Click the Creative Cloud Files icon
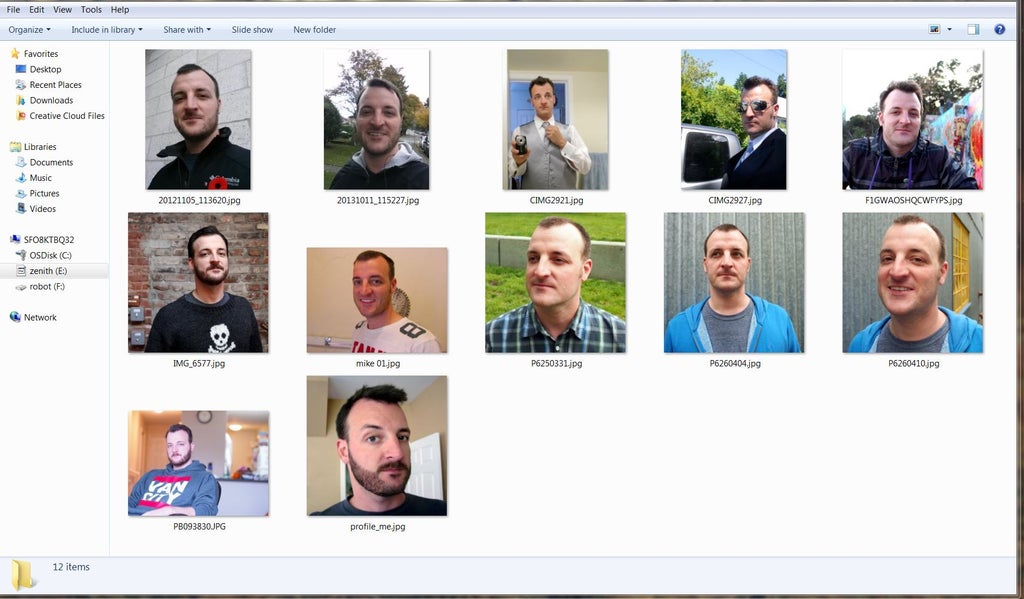The width and height of the screenshot is (1024, 599). (21, 116)
